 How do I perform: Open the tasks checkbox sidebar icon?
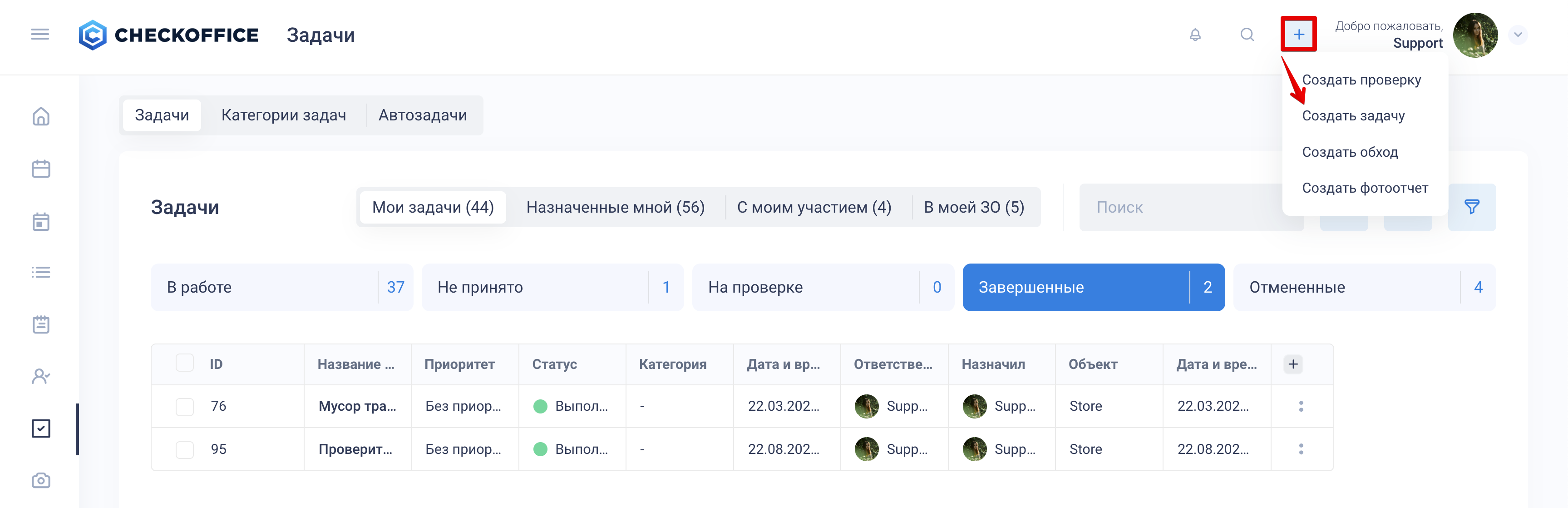pos(41,428)
